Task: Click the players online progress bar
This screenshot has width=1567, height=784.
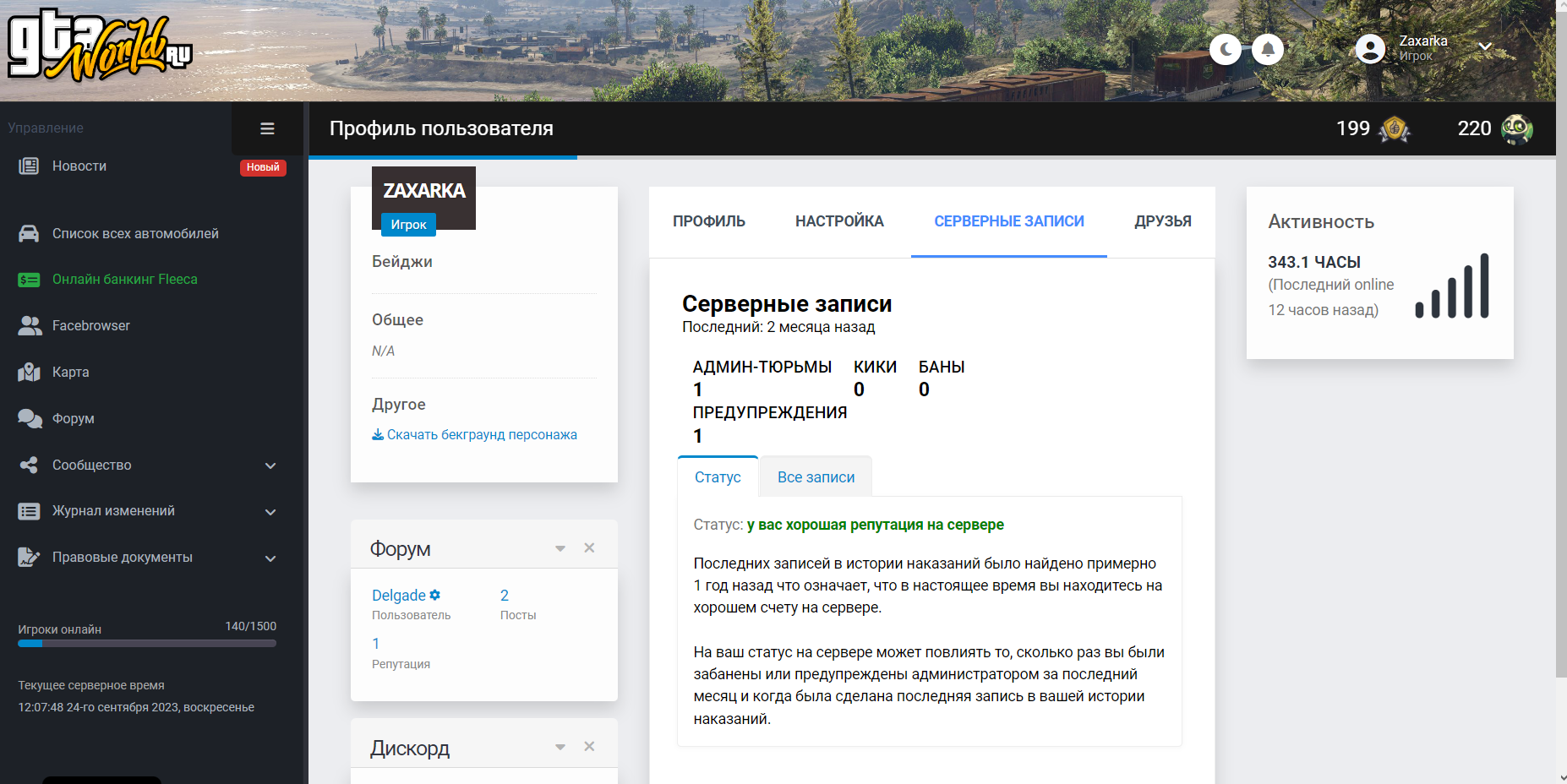Action: pyautogui.click(x=147, y=644)
